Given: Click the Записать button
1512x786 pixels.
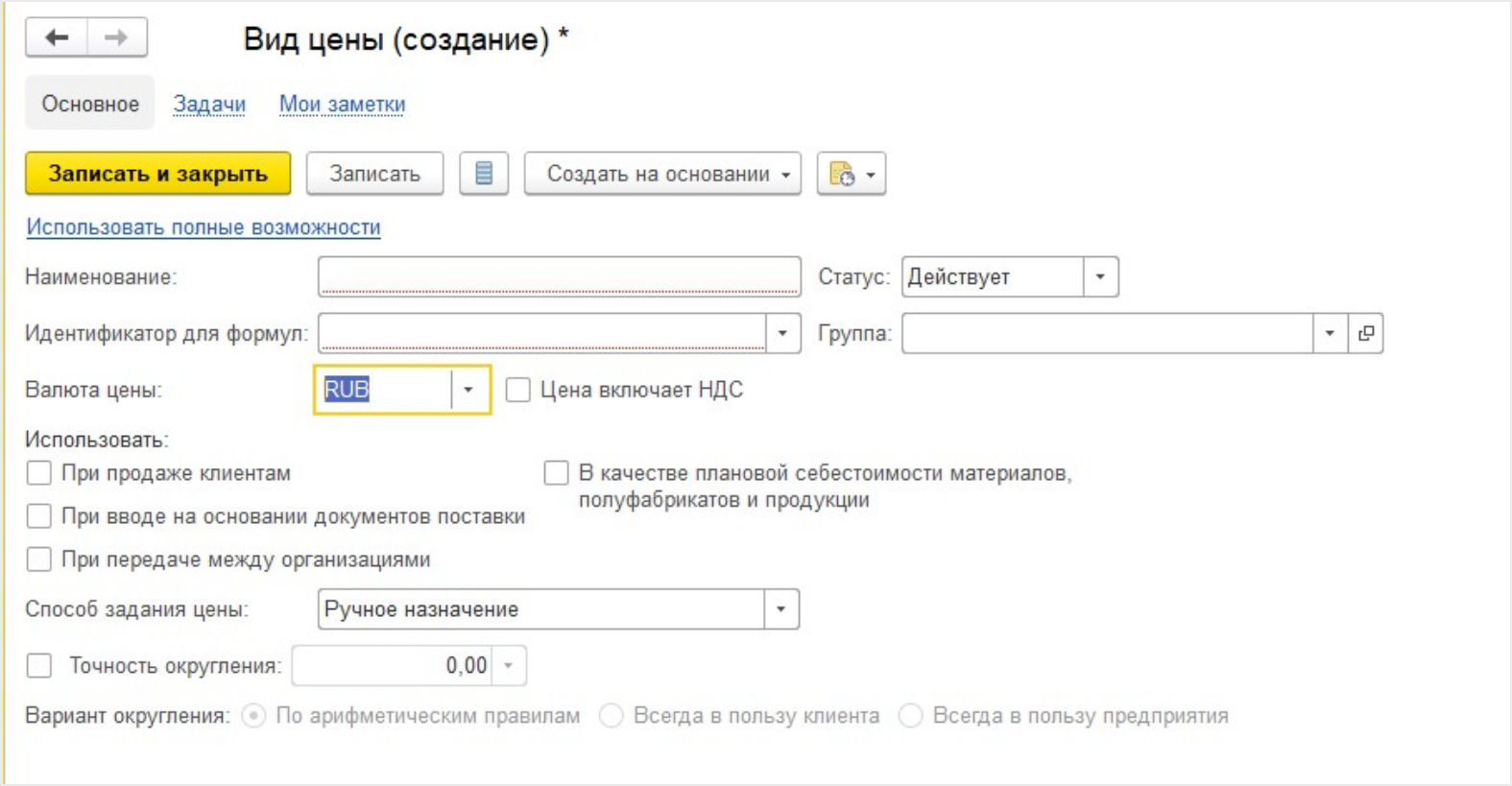Looking at the screenshot, I should coord(374,174).
